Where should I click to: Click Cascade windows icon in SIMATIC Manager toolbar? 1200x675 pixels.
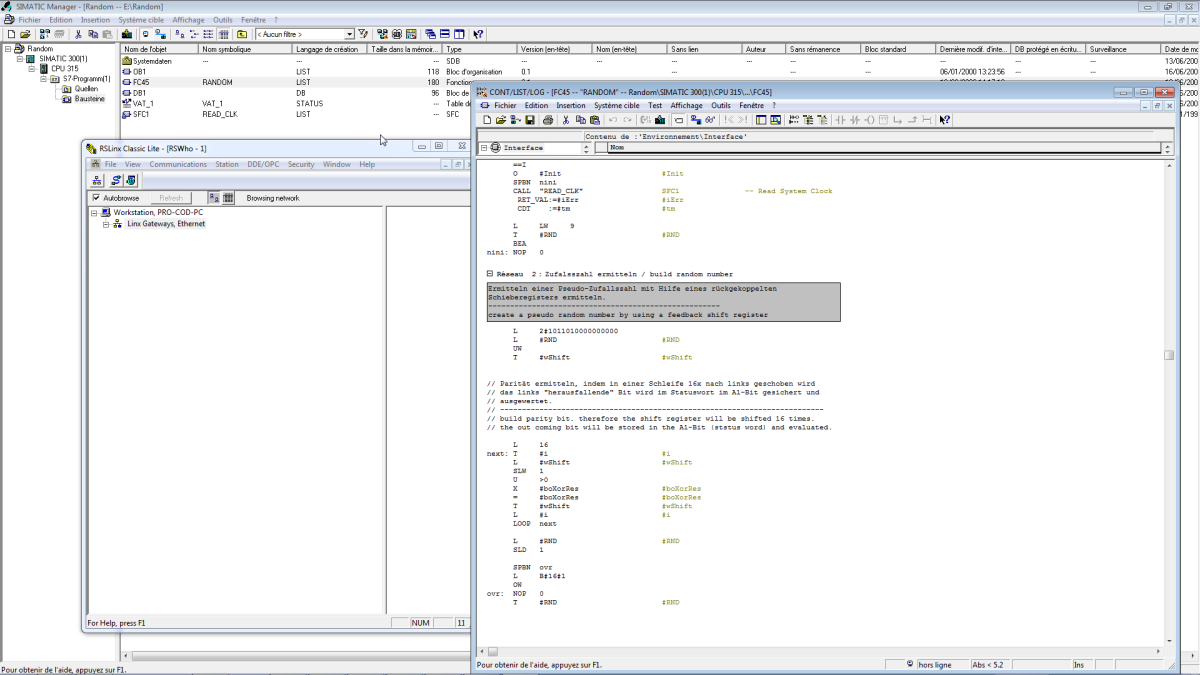430,34
